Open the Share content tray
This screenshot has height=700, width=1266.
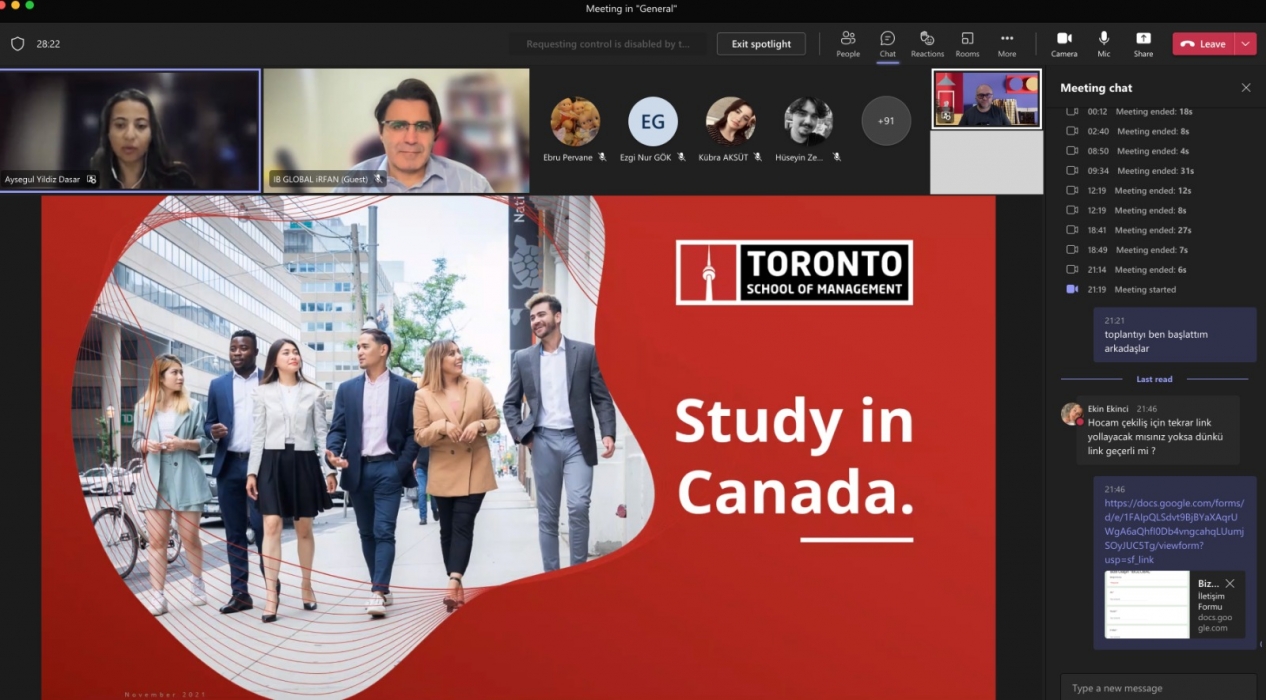pos(1143,44)
